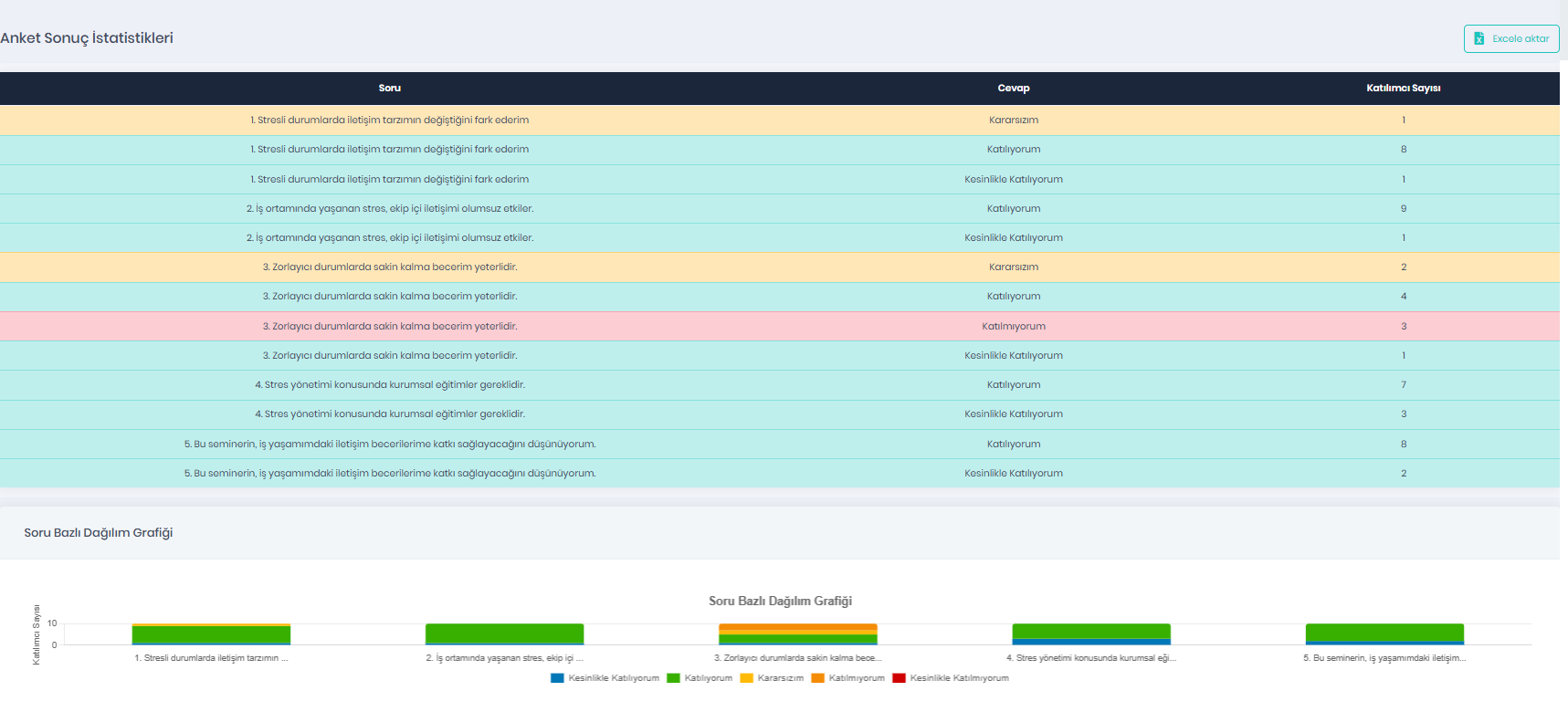Click the Excel file icon in export button

(1479, 38)
